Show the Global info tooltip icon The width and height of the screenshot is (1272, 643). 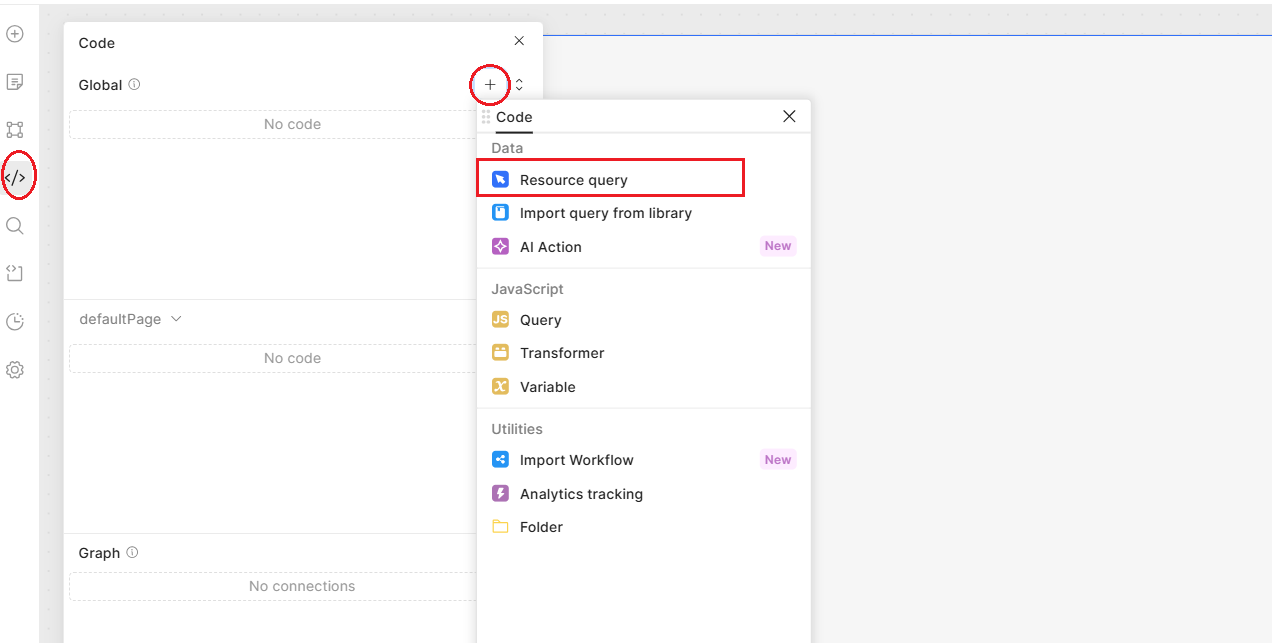(x=134, y=85)
